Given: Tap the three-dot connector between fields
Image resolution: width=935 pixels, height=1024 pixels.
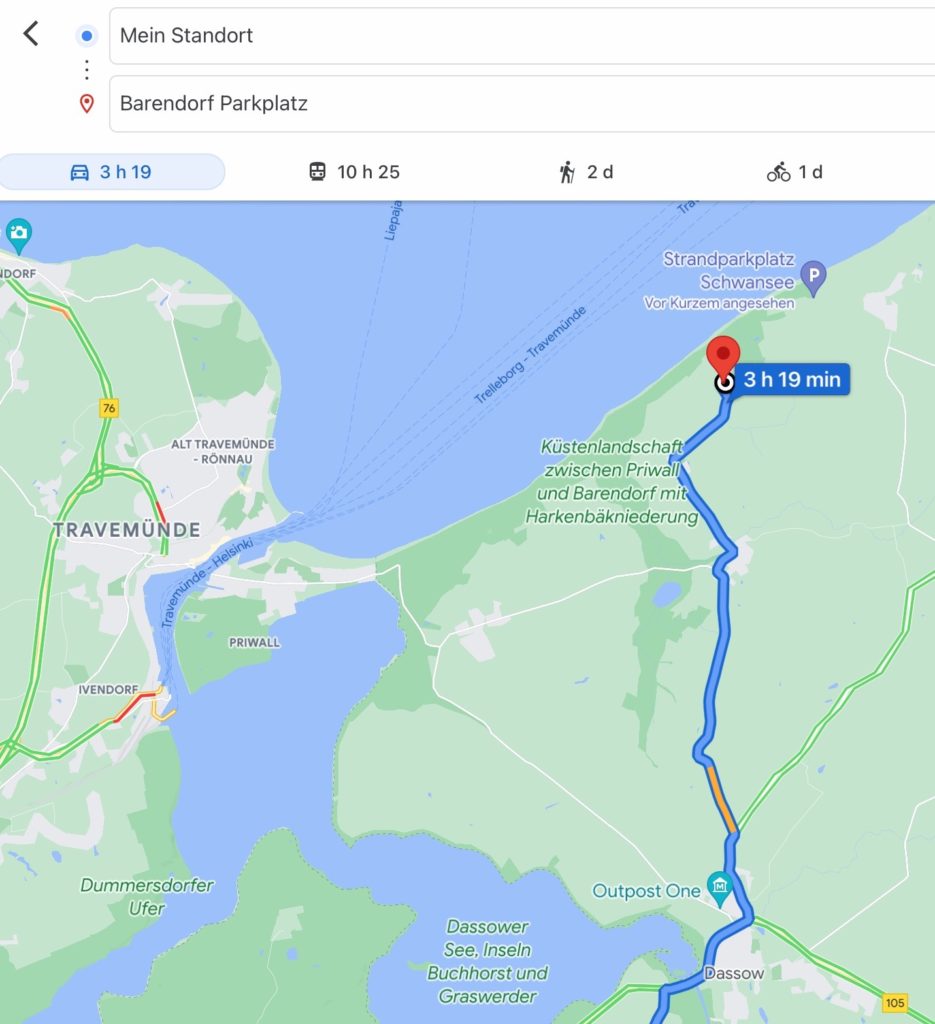Looking at the screenshot, I should coord(86,70).
